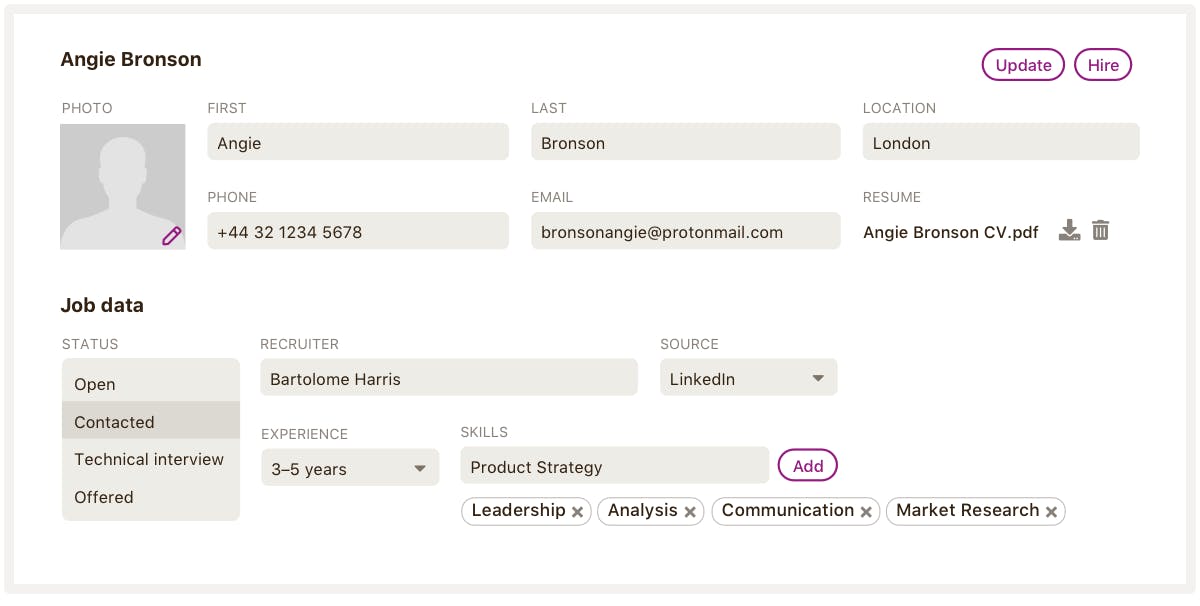The width and height of the screenshot is (1200, 606).
Task: Download the Angie Bronson CV.pdf resume
Action: (x=1070, y=231)
